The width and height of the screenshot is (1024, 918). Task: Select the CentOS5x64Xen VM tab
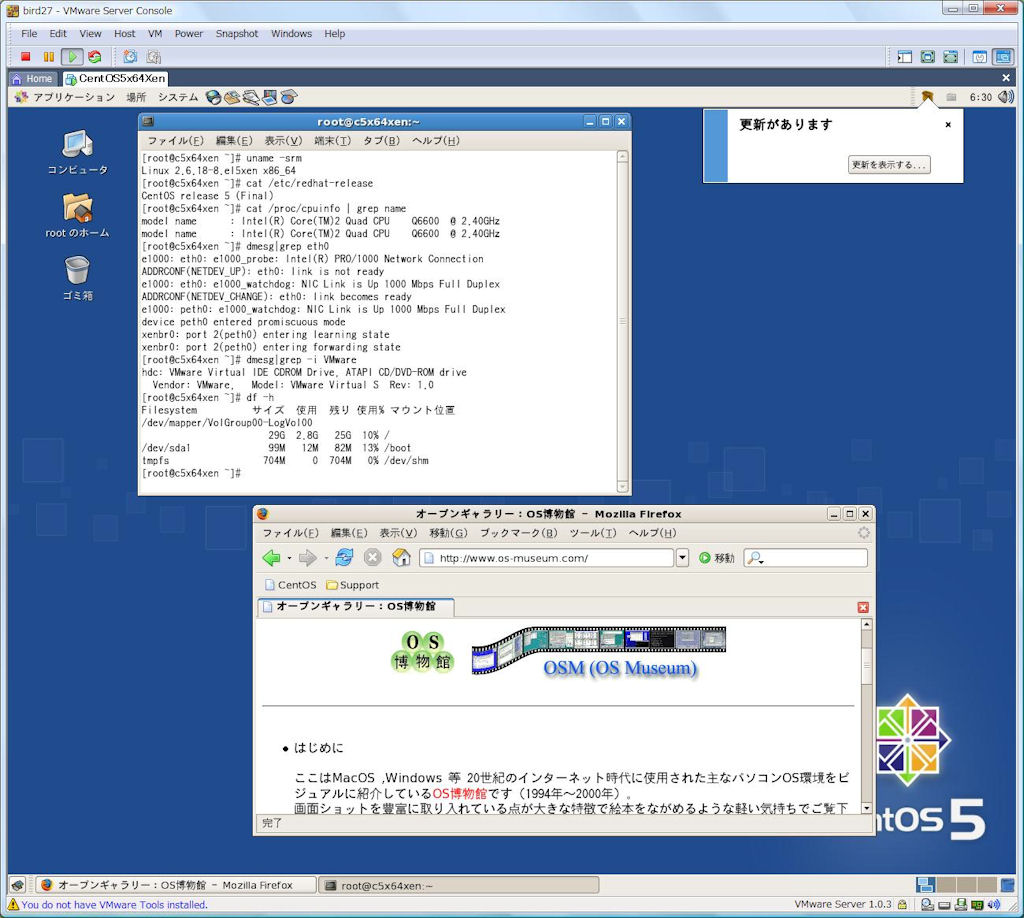coord(116,78)
